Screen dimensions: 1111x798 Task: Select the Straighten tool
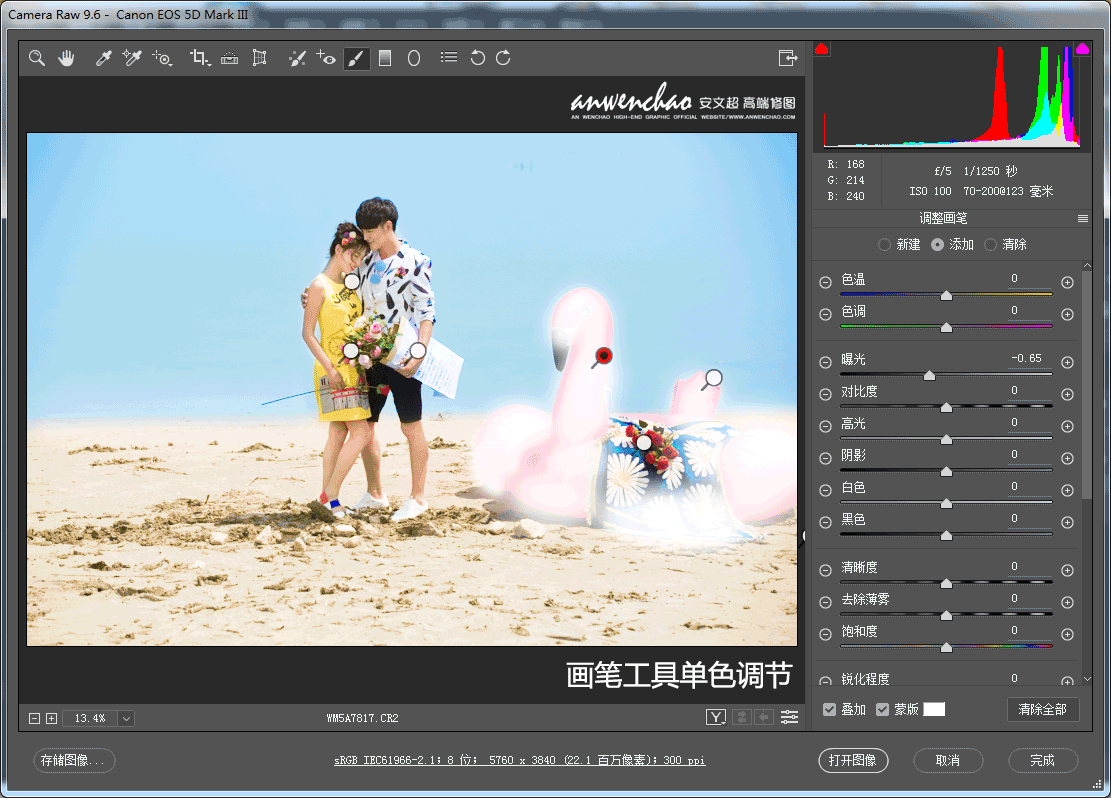pos(230,58)
